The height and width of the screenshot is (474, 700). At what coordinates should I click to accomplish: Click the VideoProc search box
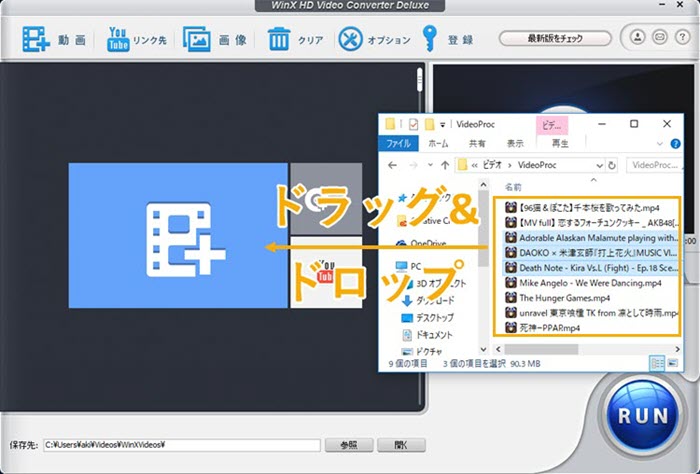[x=654, y=165]
